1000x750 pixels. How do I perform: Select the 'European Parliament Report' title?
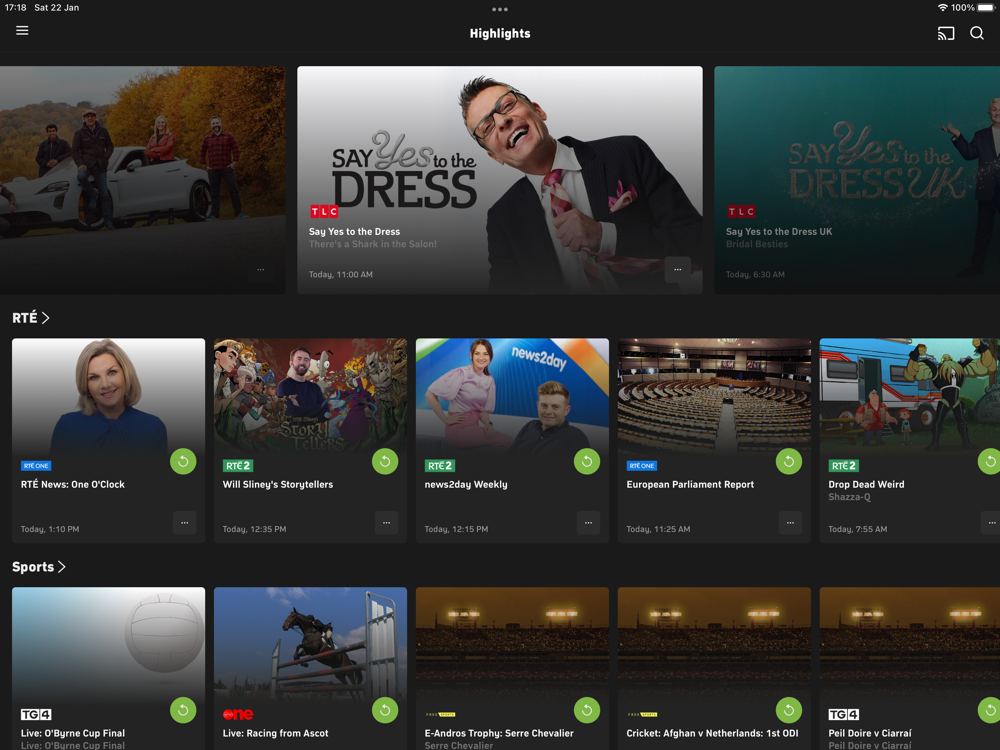tap(690, 484)
